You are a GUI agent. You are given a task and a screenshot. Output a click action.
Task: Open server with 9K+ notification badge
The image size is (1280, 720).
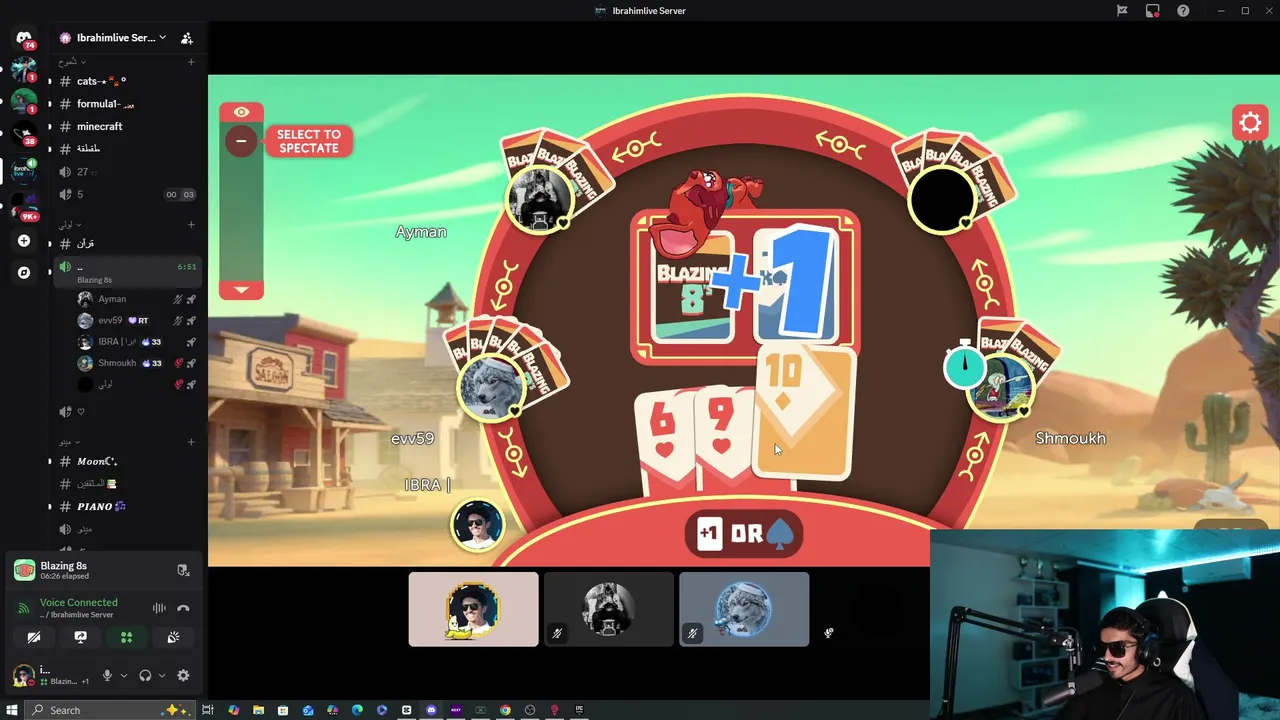24,206
